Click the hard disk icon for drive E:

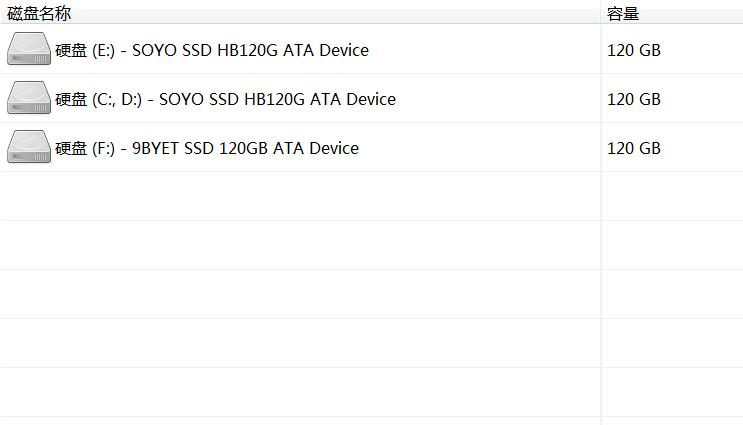click(29, 48)
